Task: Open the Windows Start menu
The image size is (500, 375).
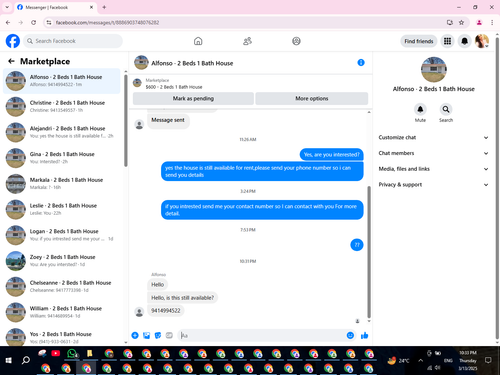Action: point(9,360)
